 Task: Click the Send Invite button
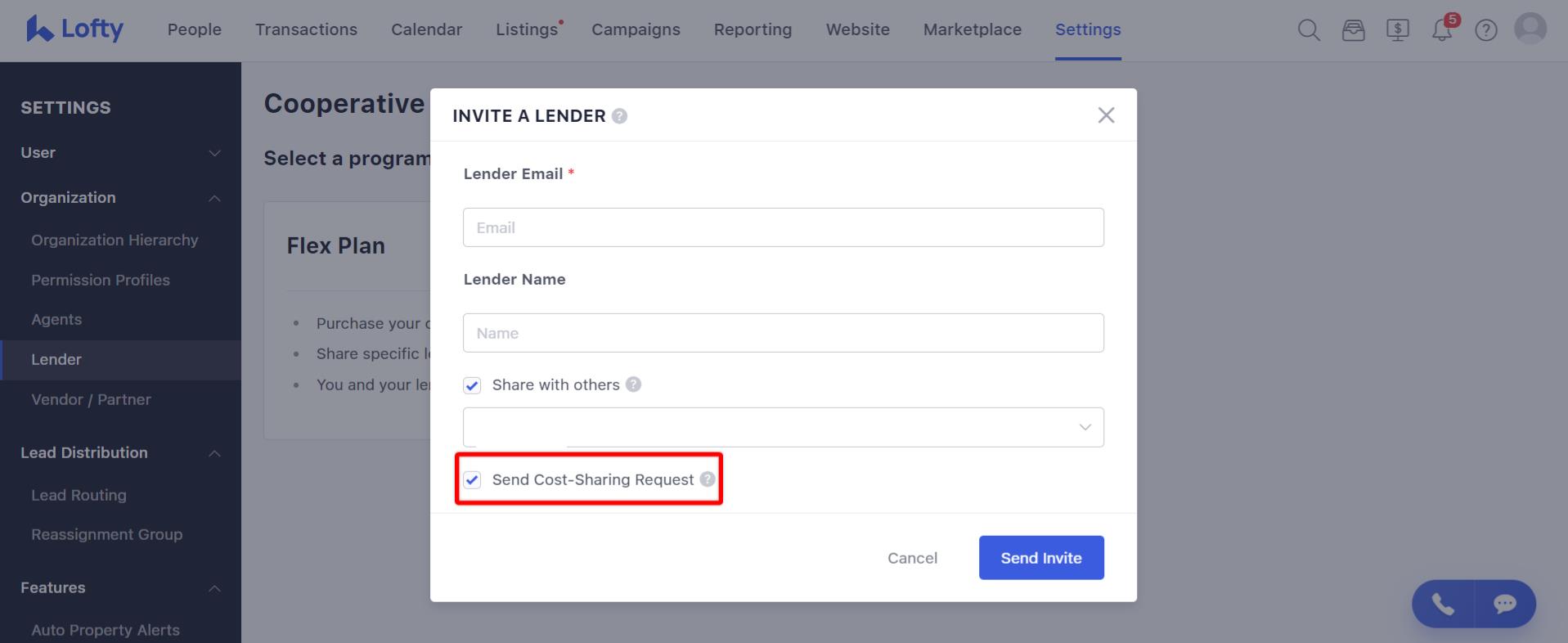point(1041,558)
